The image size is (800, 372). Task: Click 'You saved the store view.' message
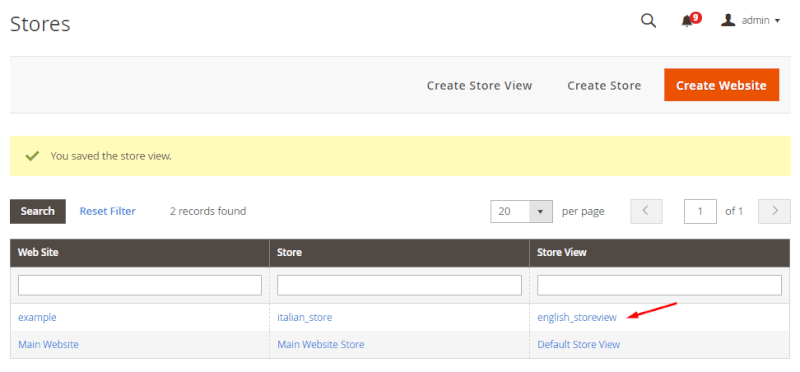tap(111, 156)
